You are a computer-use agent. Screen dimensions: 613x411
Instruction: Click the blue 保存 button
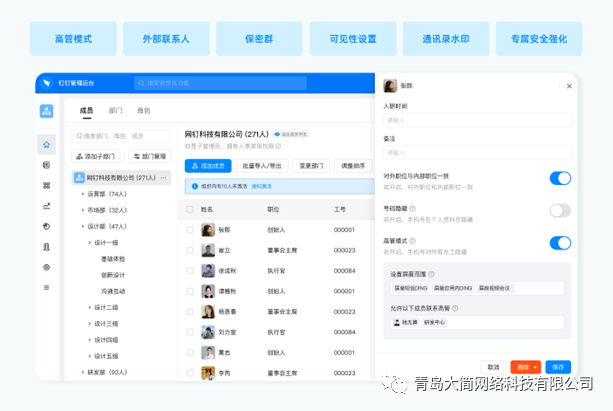coord(558,367)
